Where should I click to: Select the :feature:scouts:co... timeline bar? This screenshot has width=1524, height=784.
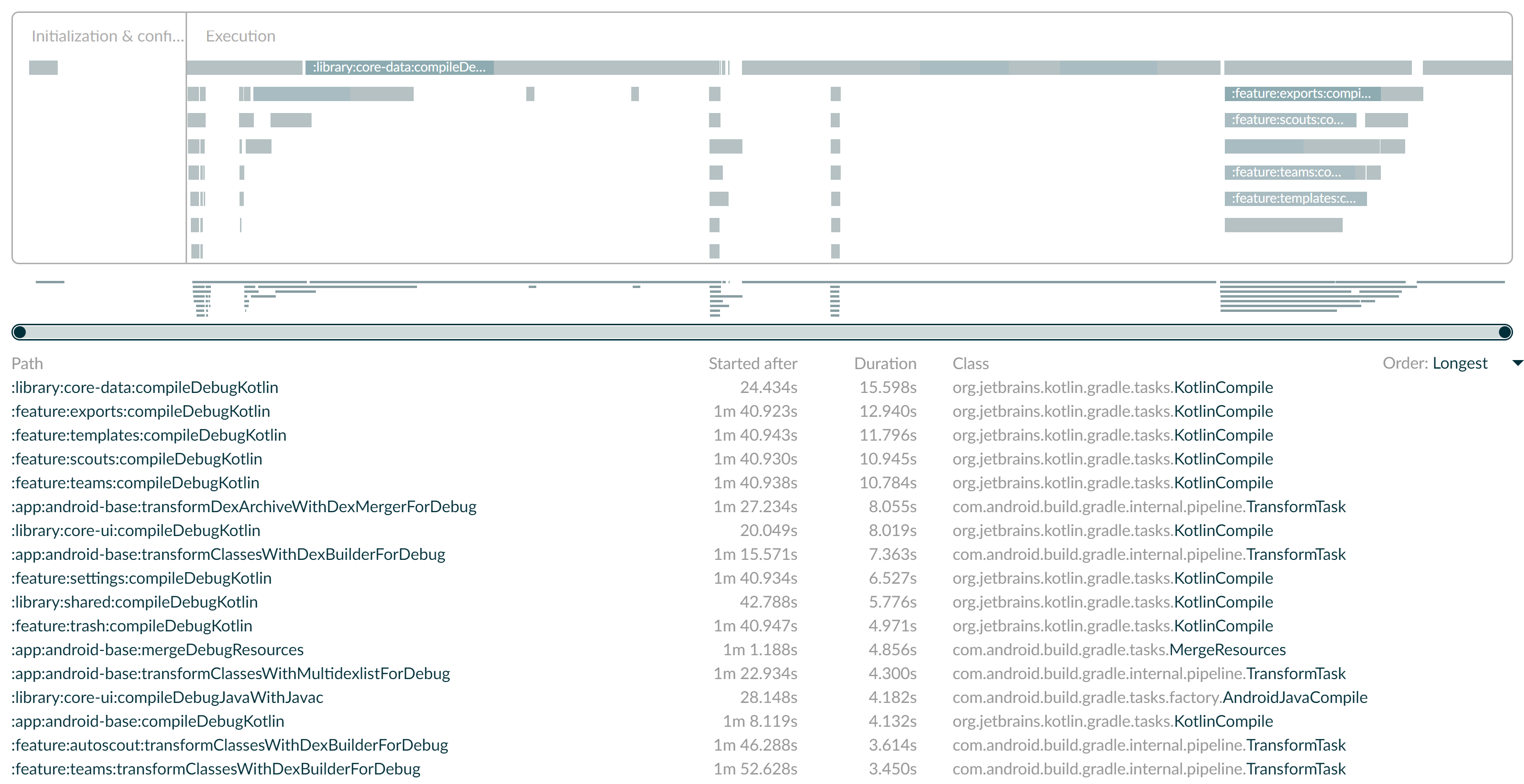tap(1290, 120)
